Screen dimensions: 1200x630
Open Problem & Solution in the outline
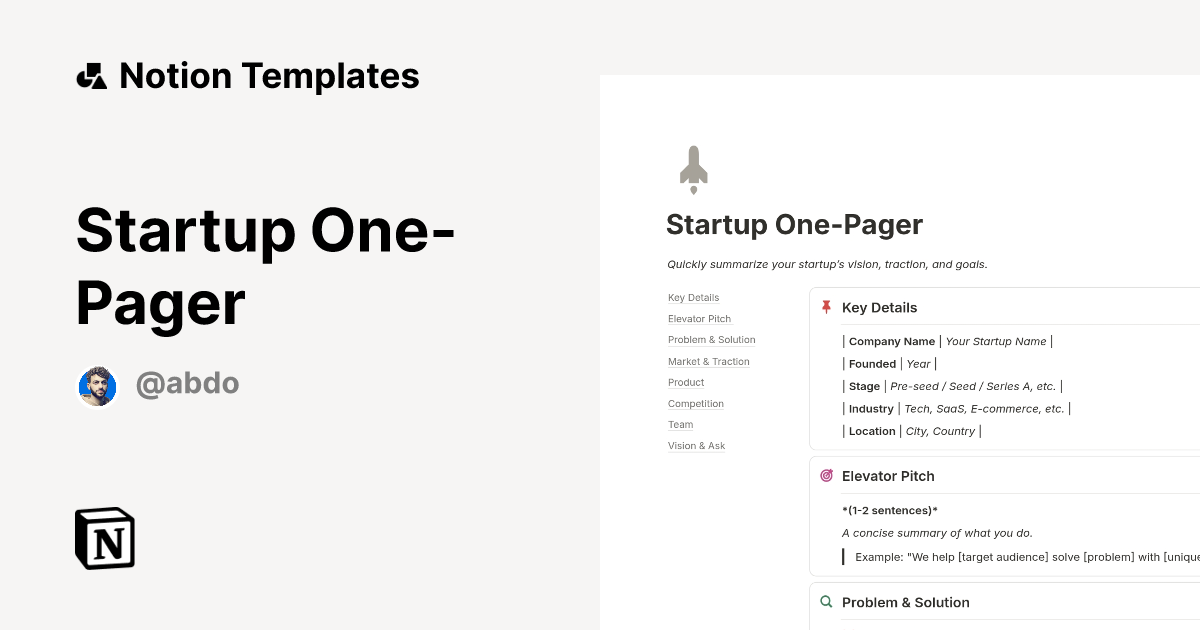click(x=711, y=339)
